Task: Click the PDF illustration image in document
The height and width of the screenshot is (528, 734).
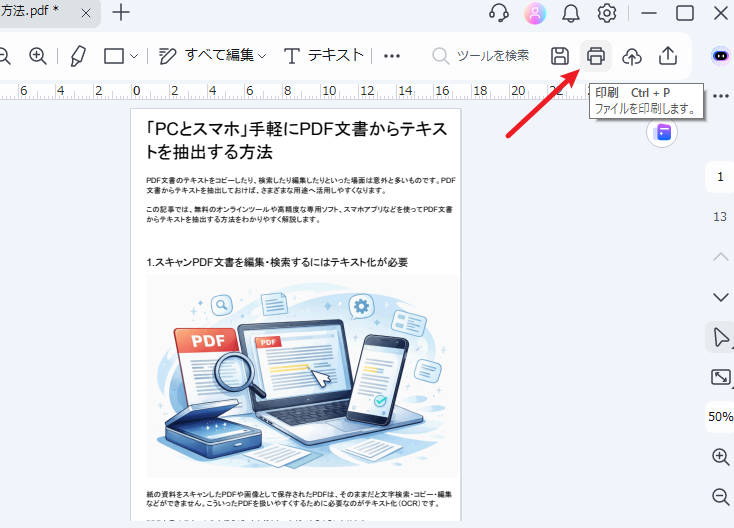Action: tap(302, 376)
